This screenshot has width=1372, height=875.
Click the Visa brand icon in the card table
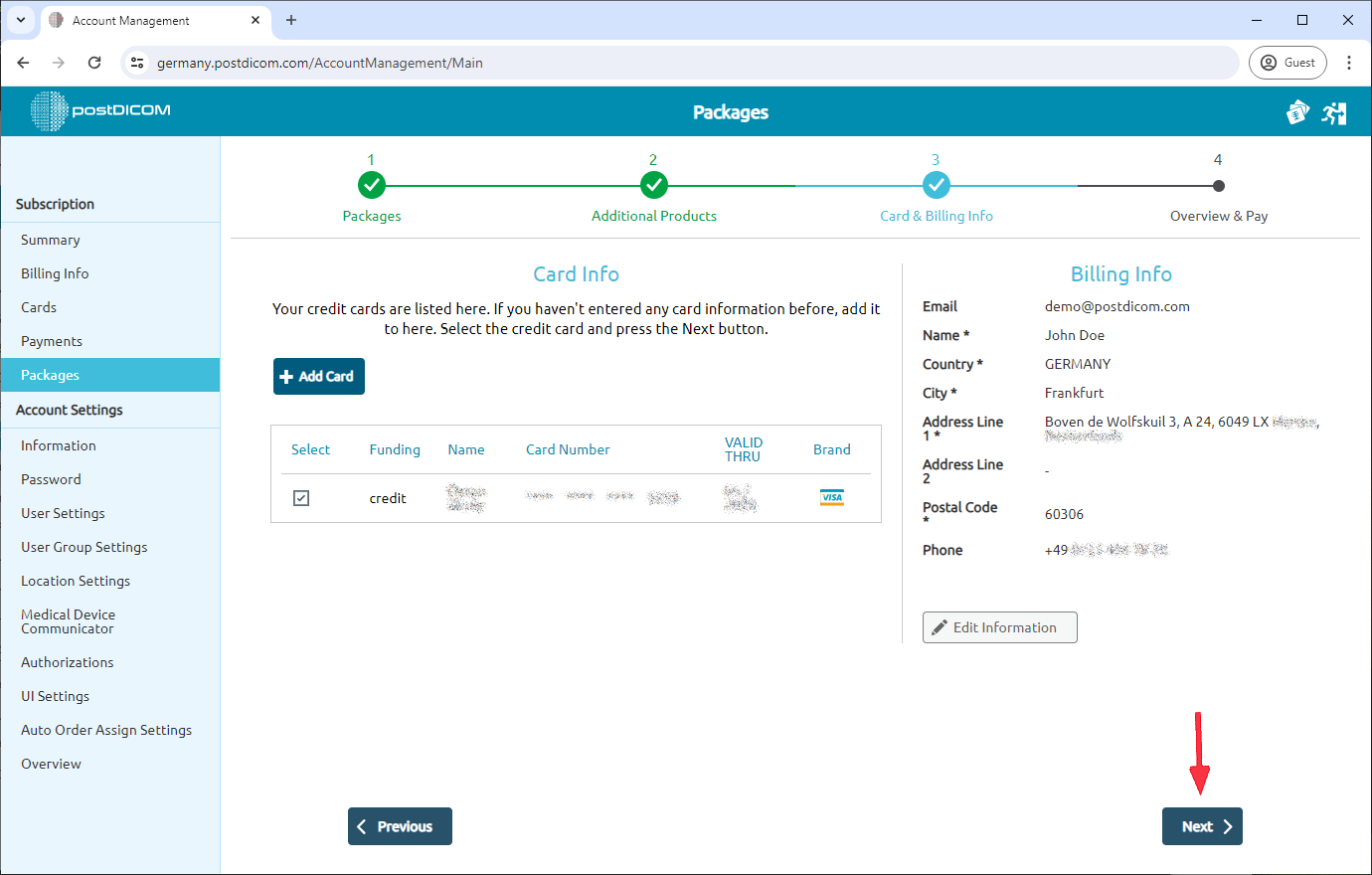[832, 497]
